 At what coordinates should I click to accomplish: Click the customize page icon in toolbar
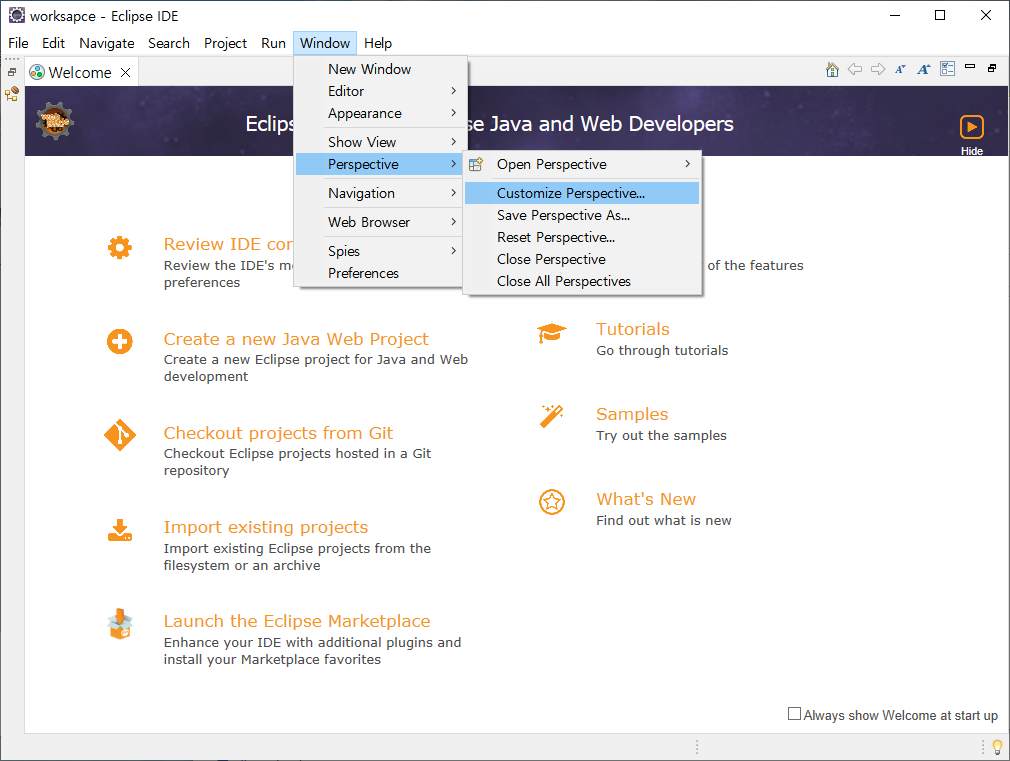click(x=948, y=69)
